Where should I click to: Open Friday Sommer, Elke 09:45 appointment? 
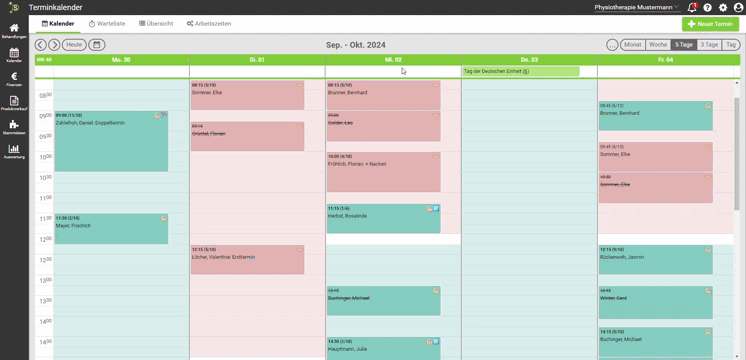point(656,157)
